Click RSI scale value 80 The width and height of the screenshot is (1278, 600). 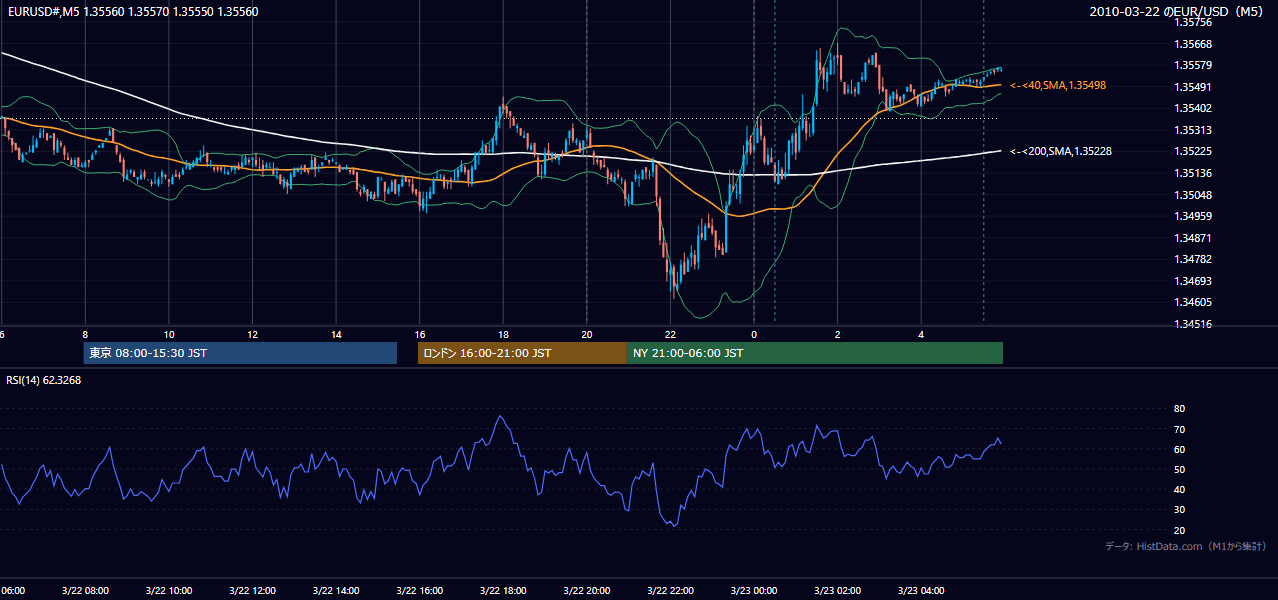click(1179, 409)
